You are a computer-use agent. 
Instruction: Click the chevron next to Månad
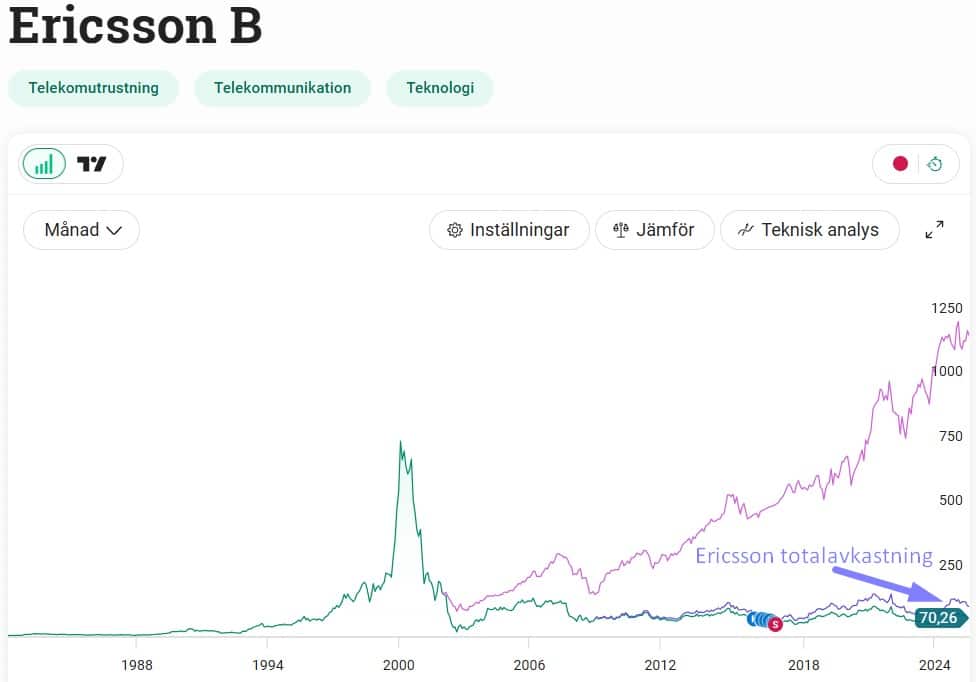[114, 230]
